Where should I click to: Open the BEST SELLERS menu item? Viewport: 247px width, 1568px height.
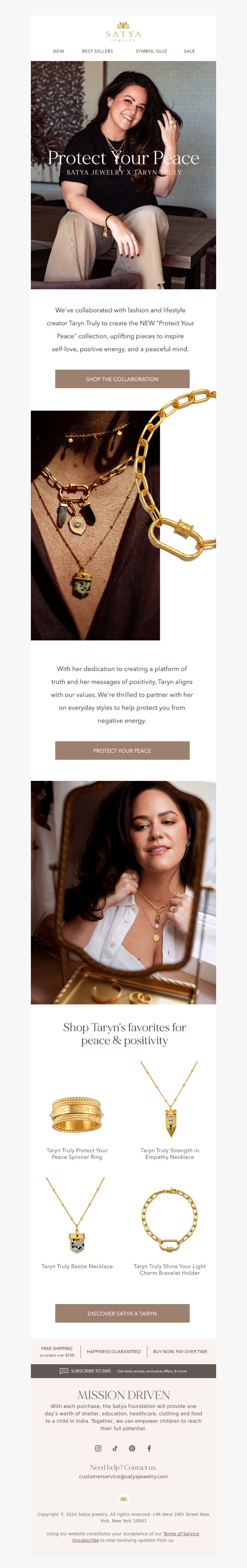pos(98,51)
